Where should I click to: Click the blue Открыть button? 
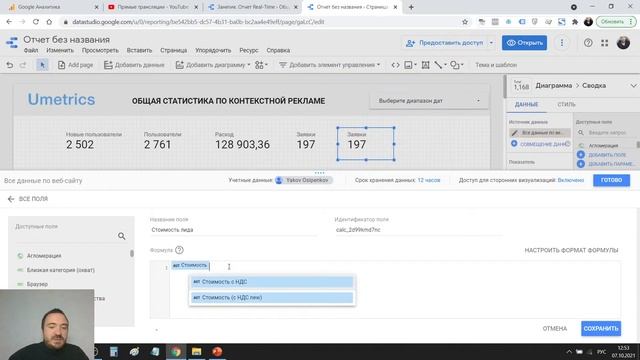click(x=524, y=43)
